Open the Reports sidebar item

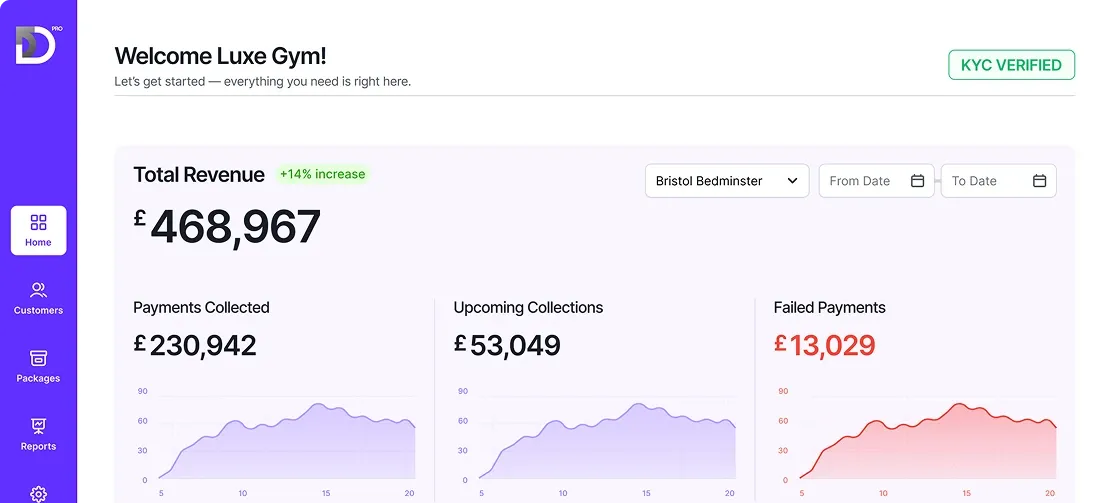38,435
